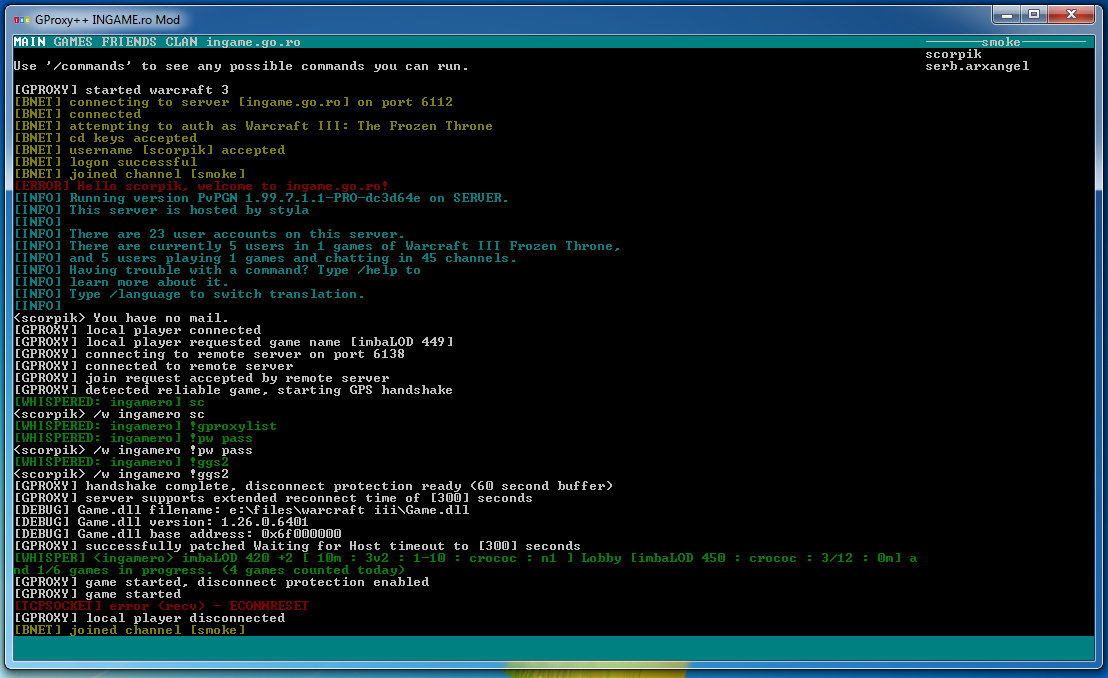Screen dimensions: 1108x678
Task: Select user serb.arxangel in channel list
Action: pos(977,66)
